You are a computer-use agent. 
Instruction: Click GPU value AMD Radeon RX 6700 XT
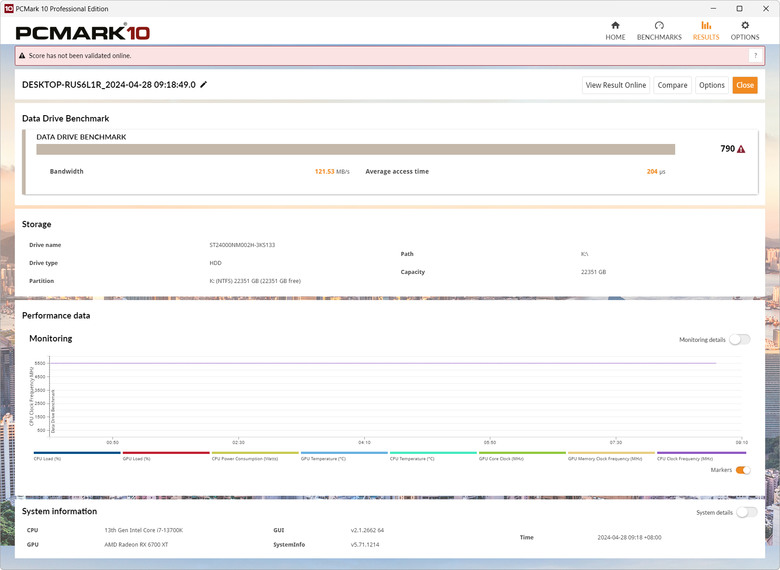[136, 545]
